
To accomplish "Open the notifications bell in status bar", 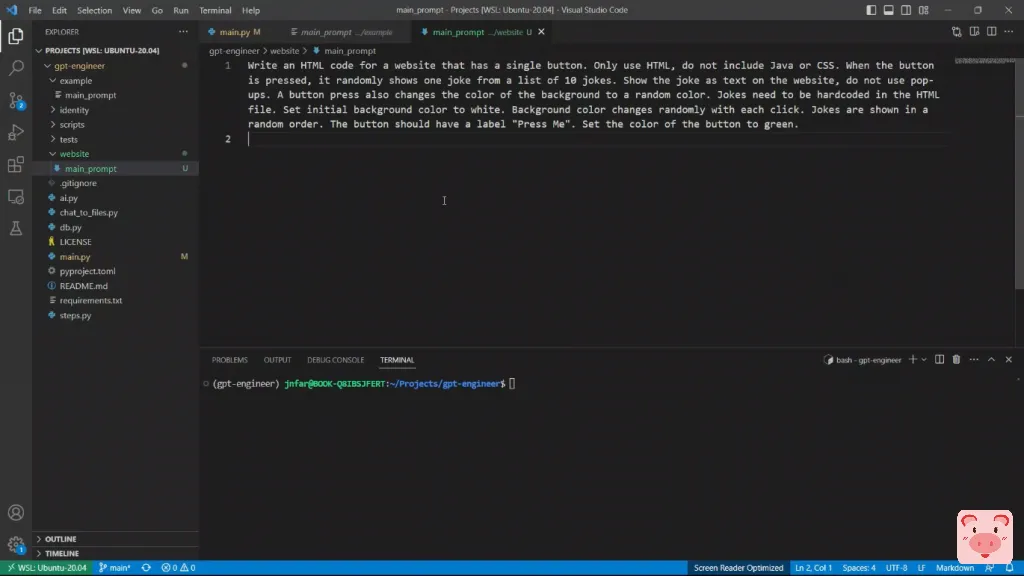I will point(1010,568).
